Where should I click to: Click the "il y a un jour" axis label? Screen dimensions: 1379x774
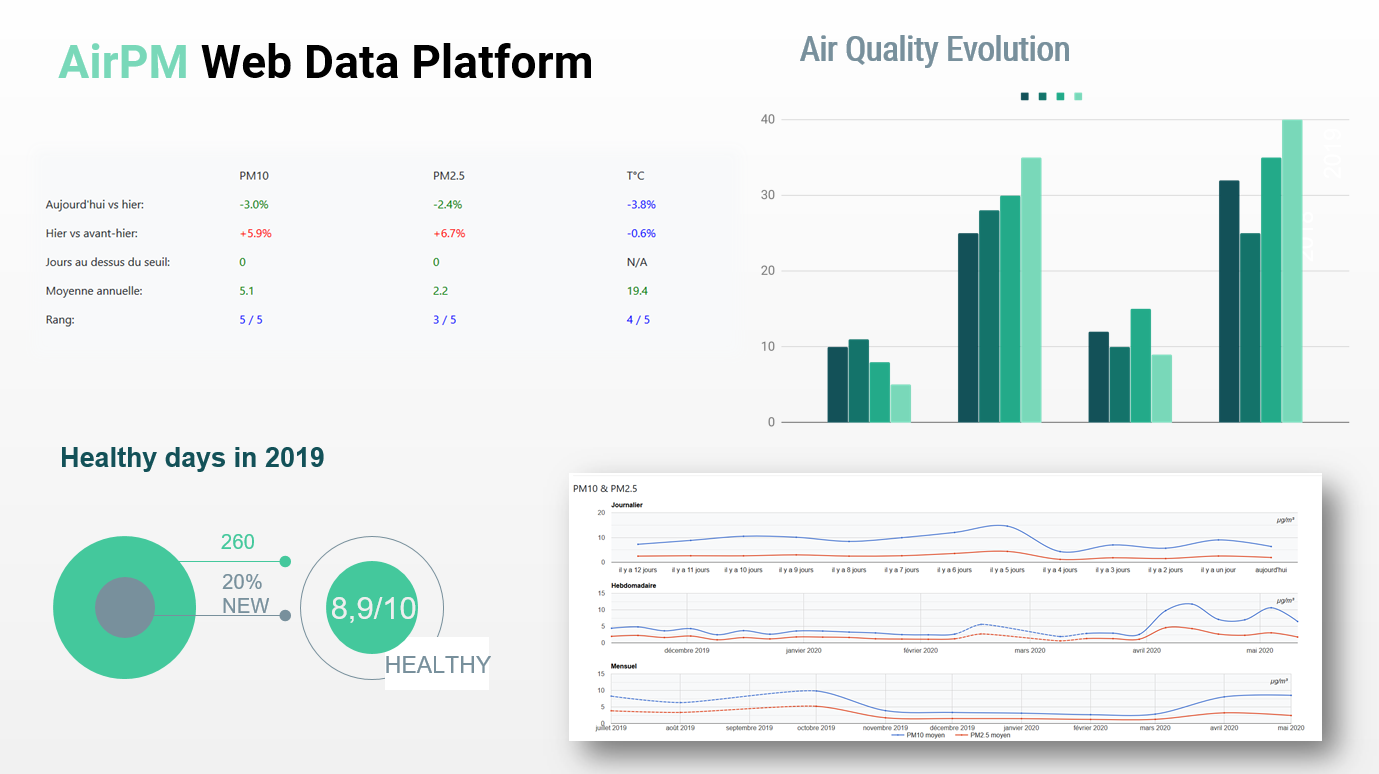tap(1218, 570)
